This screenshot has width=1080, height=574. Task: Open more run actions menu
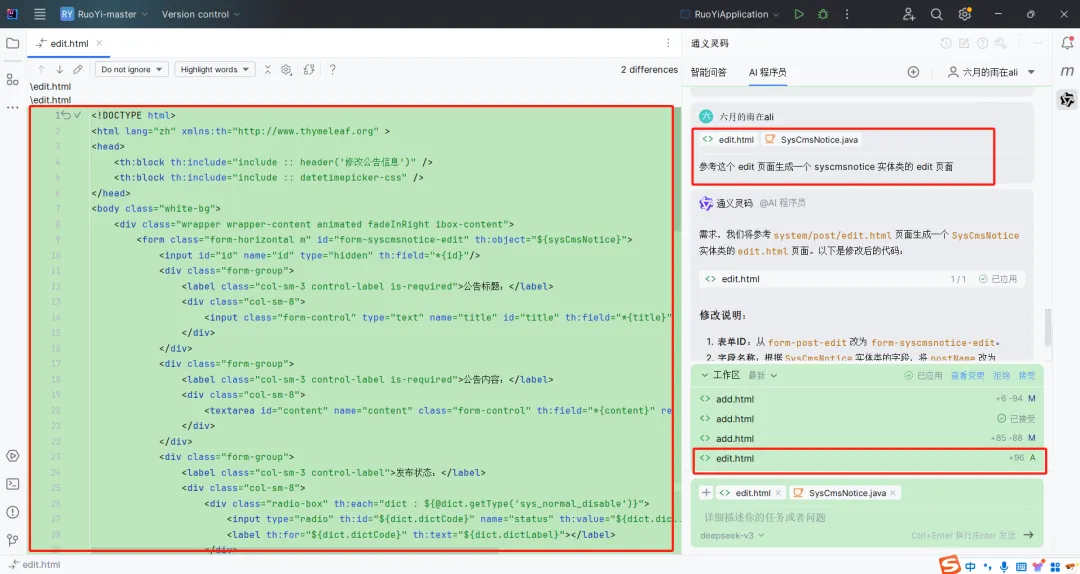(x=847, y=14)
